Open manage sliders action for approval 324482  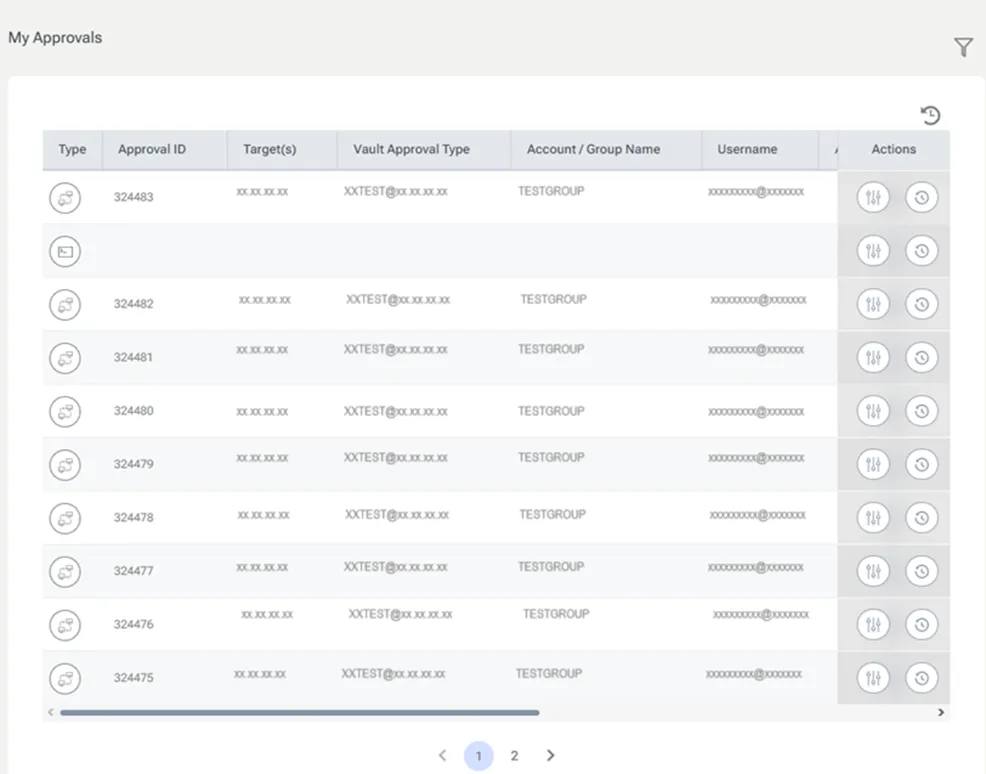[873, 304]
